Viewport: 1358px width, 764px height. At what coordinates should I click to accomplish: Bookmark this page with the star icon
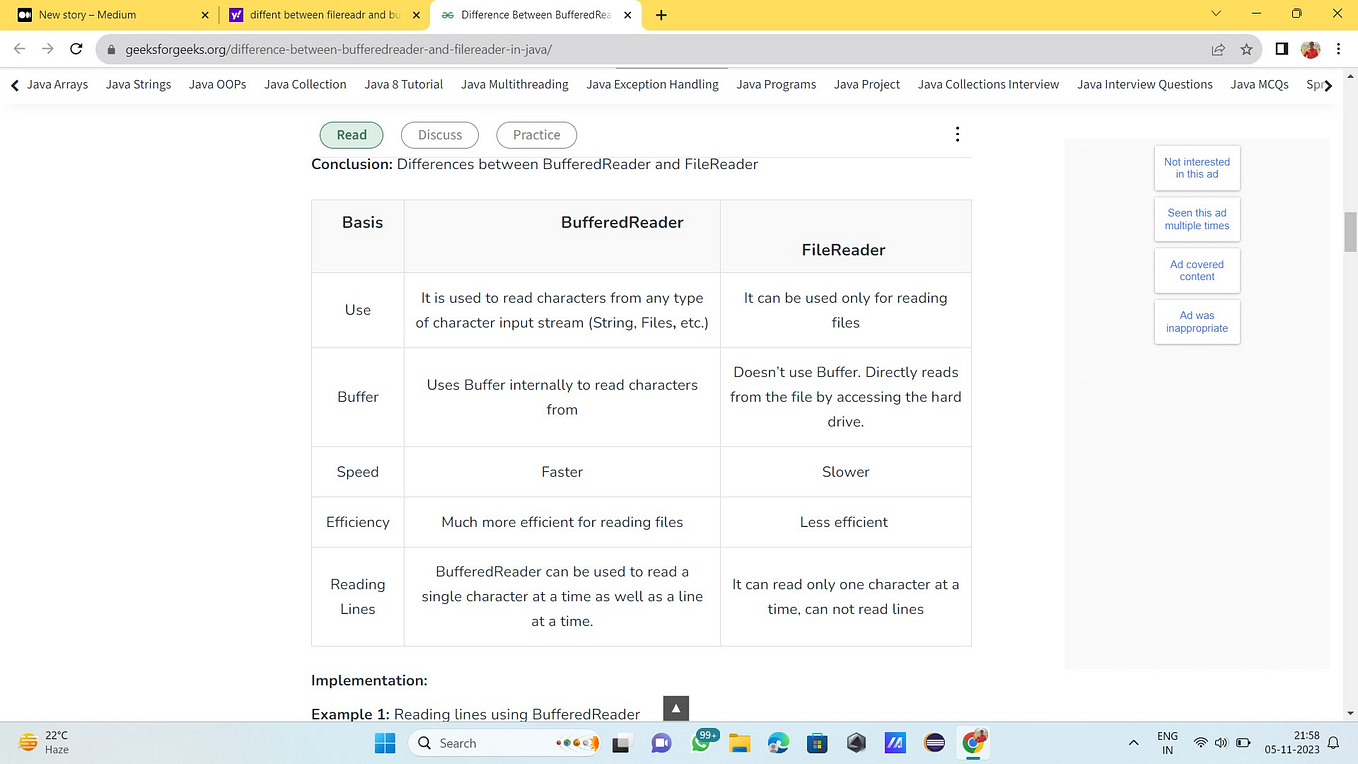(1246, 49)
